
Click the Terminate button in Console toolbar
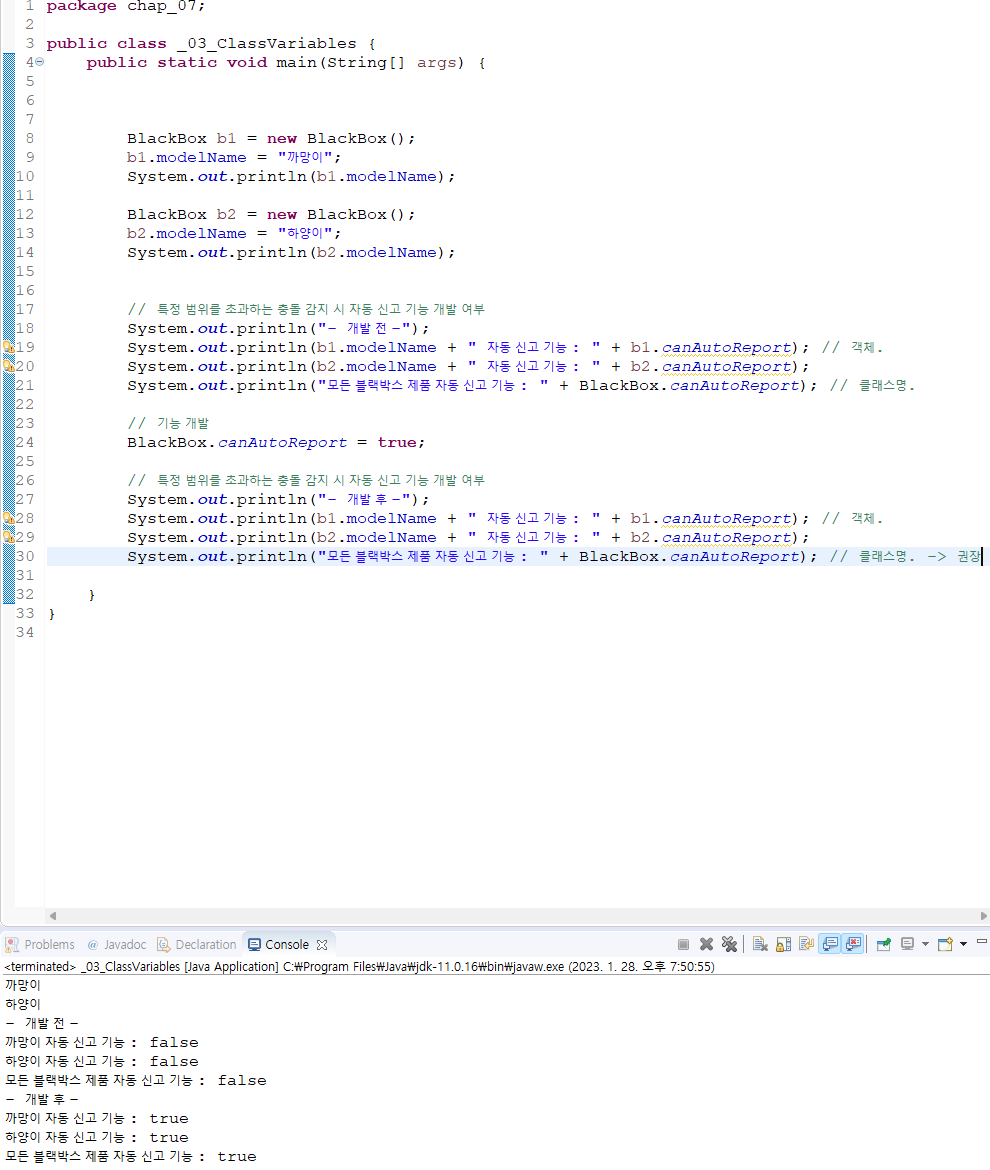tap(683, 945)
